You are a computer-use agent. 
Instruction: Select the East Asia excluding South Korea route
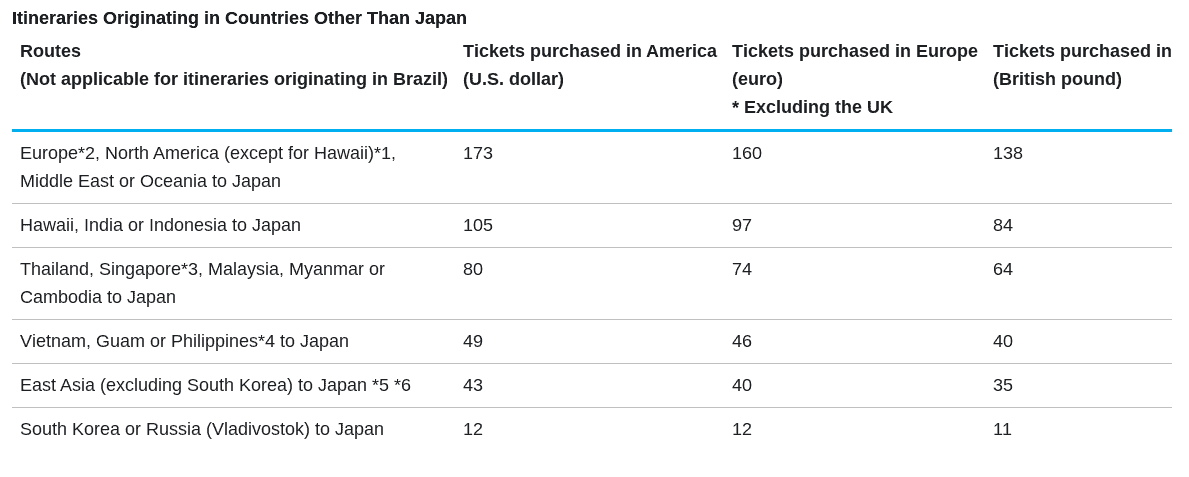click(215, 385)
